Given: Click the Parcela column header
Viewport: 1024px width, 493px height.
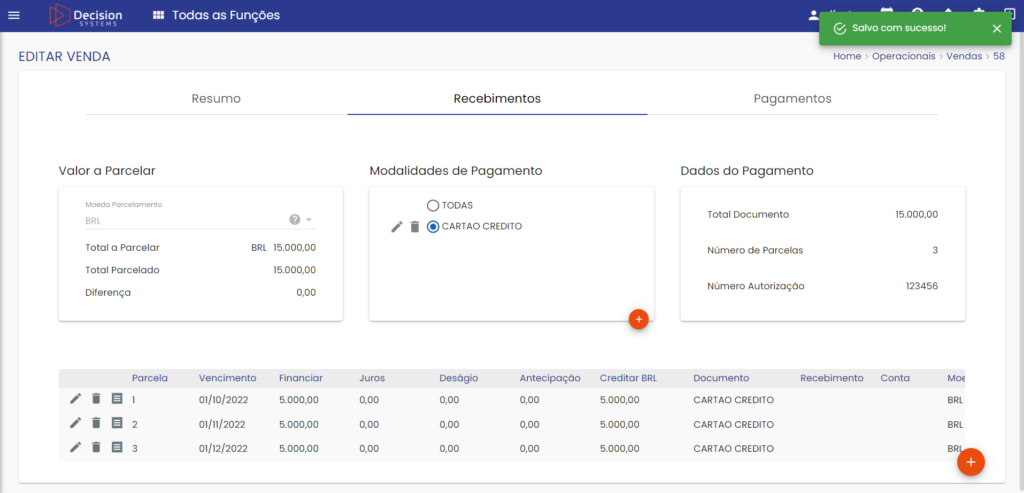Looking at the screenshot, I should coord(150,378).
